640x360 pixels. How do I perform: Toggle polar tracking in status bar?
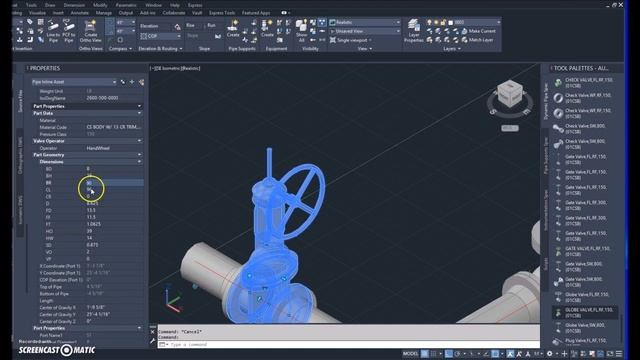pyautogui.click(x=458, y=353)
